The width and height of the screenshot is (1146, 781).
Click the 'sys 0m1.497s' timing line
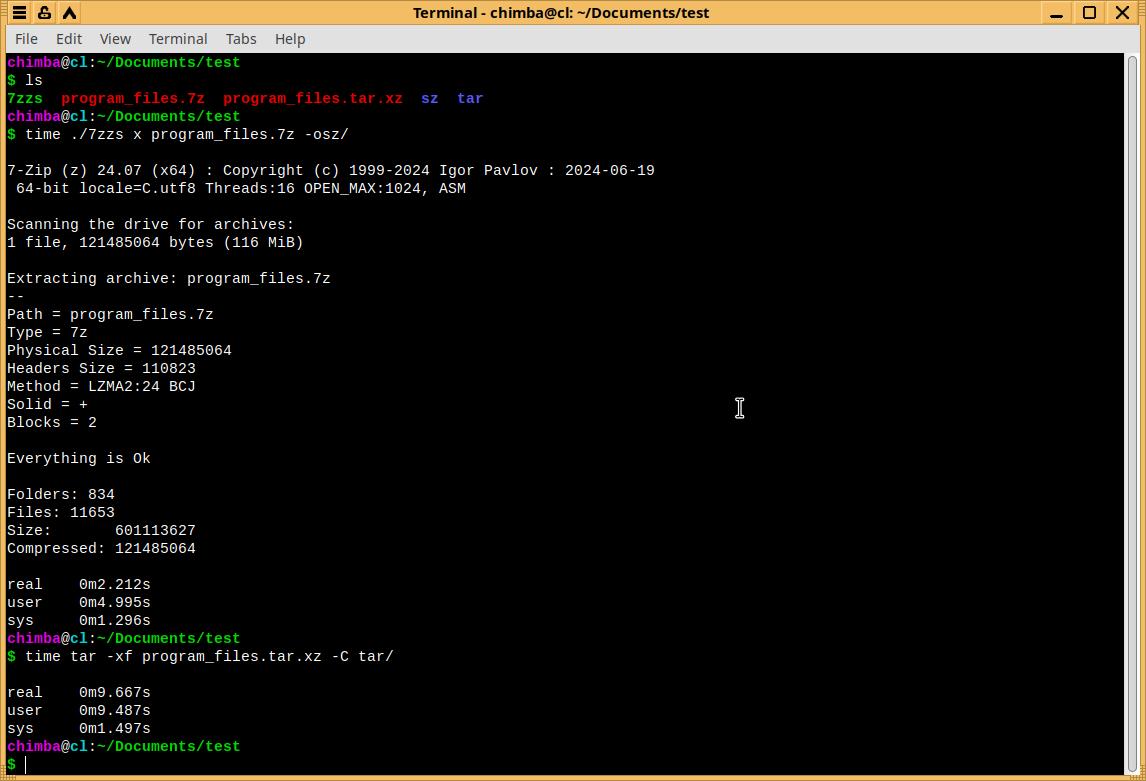pos(79,728)
